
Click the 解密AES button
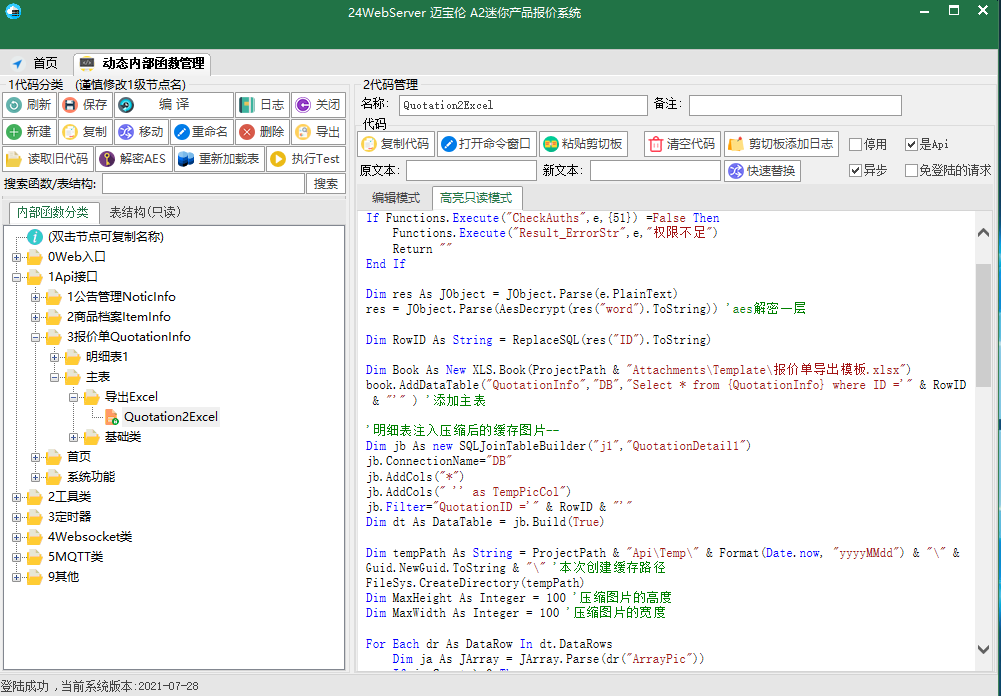(134, 158)
